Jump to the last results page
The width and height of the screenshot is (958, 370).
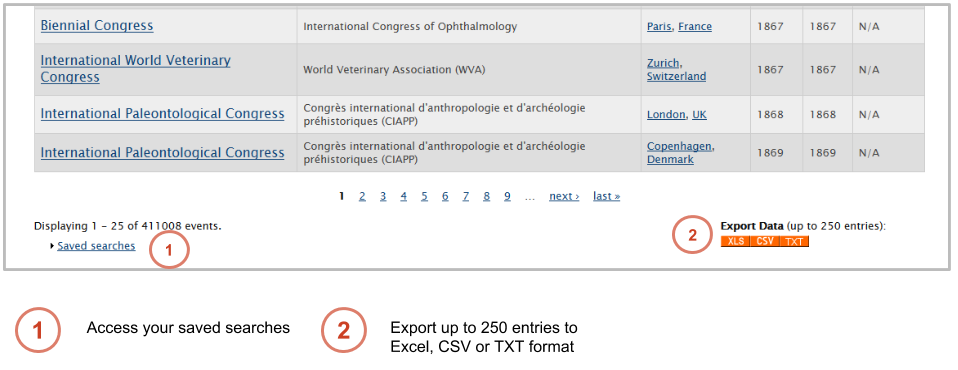(x=606, y=196)
